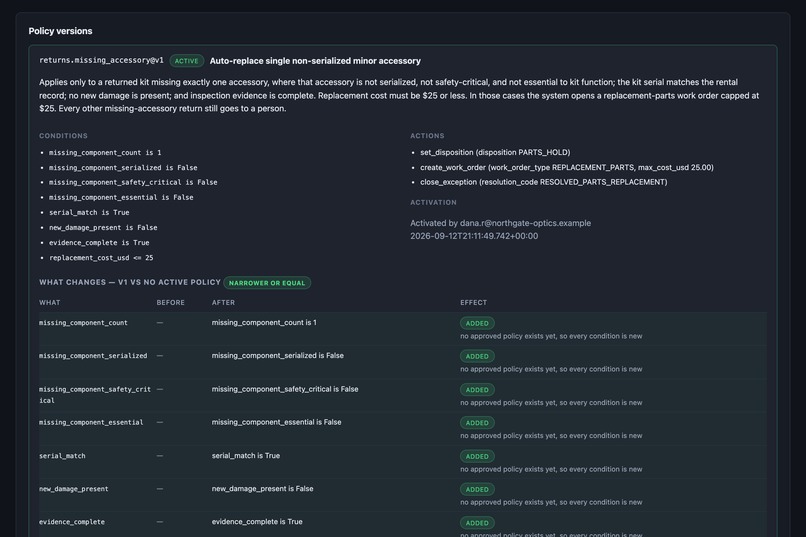Screen dimensions: 806x537
Task: Click serial_match in the WHAT column
Action: pos(62,456)
